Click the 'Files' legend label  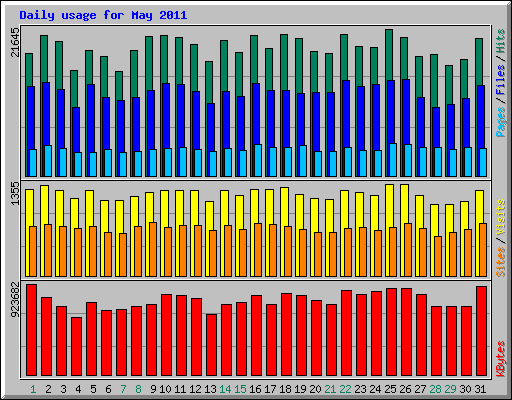(x=501, y=80)
